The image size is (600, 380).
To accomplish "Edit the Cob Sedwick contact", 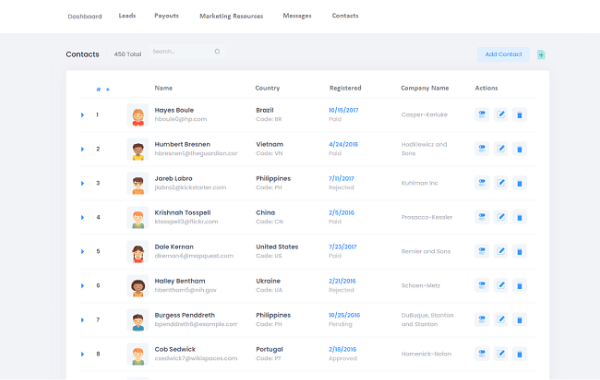I will click(501, 354).
